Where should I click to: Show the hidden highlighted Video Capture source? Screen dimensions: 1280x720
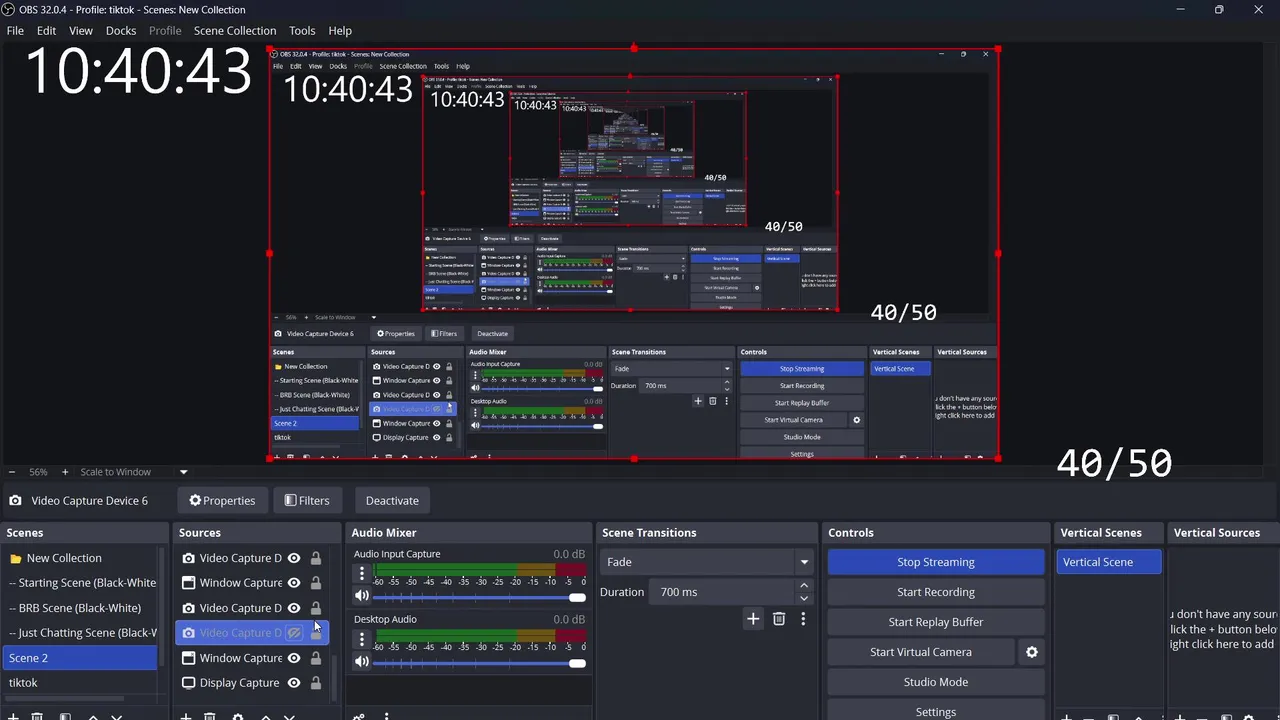[294, 633]
